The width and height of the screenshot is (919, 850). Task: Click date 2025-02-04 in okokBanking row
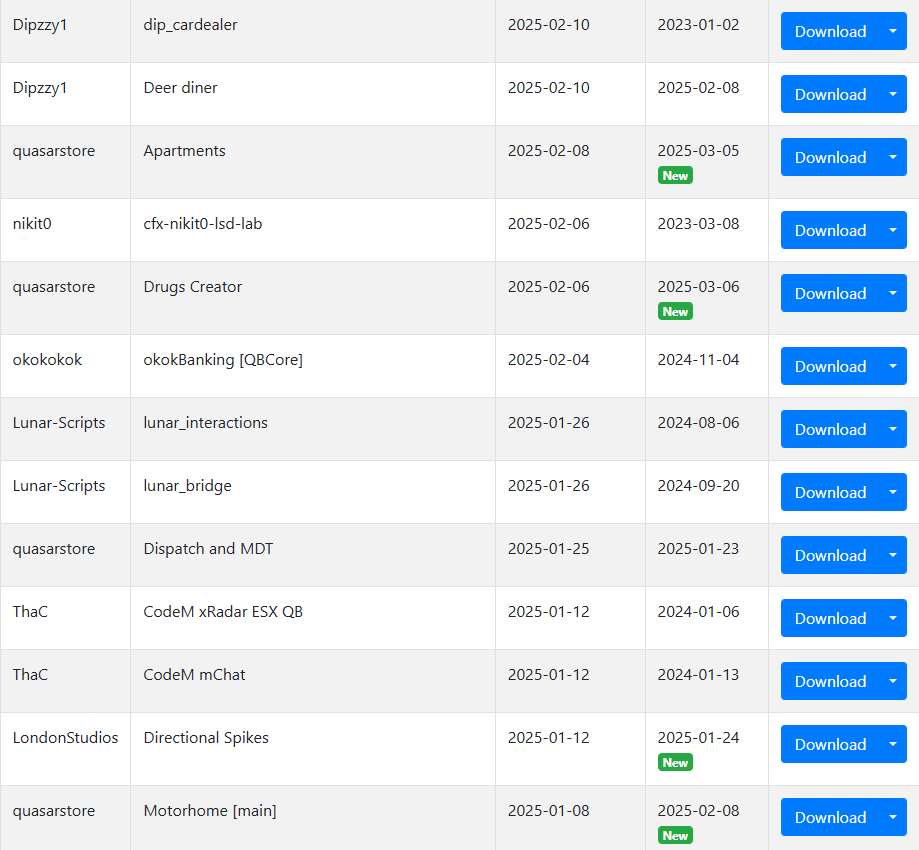(549, 360)
